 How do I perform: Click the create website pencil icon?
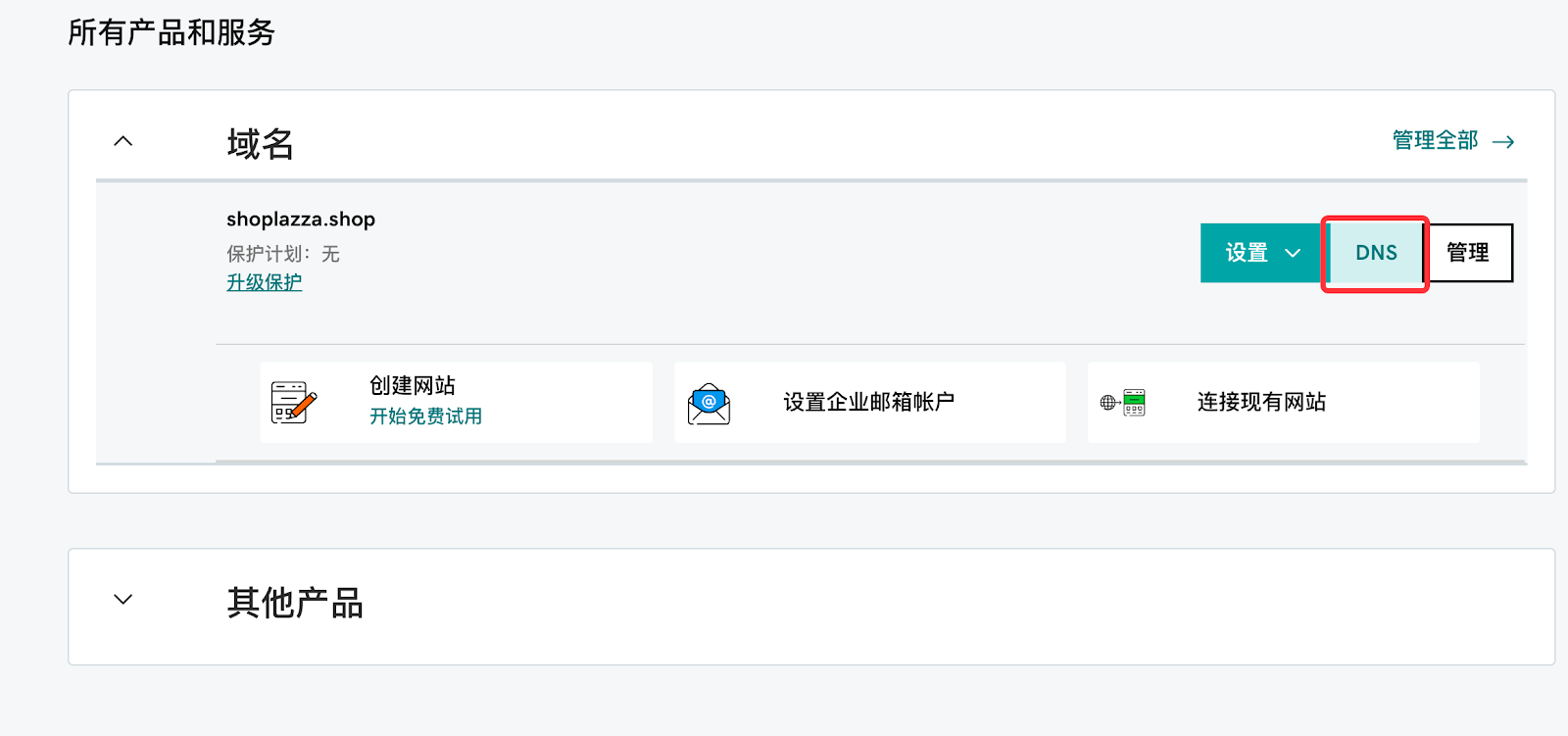[294, 402]
